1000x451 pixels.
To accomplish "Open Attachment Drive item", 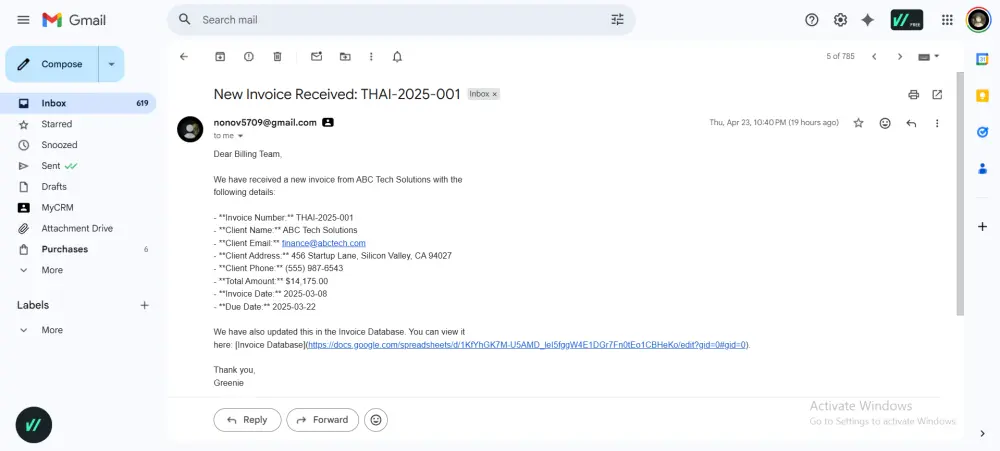I will coord(78,228).
